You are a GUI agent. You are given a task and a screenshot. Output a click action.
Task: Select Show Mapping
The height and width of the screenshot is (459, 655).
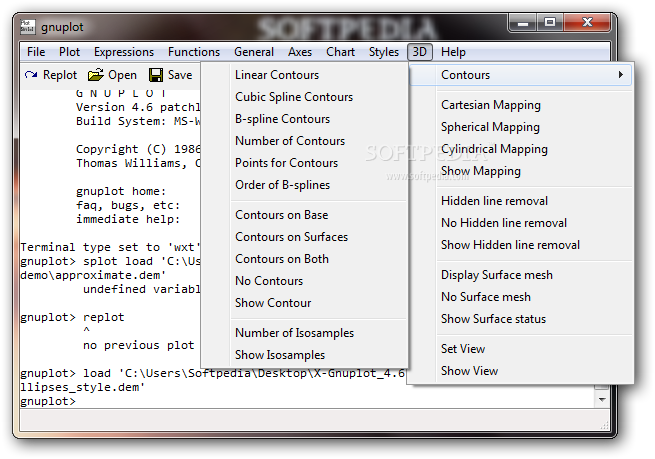(520, 171)
